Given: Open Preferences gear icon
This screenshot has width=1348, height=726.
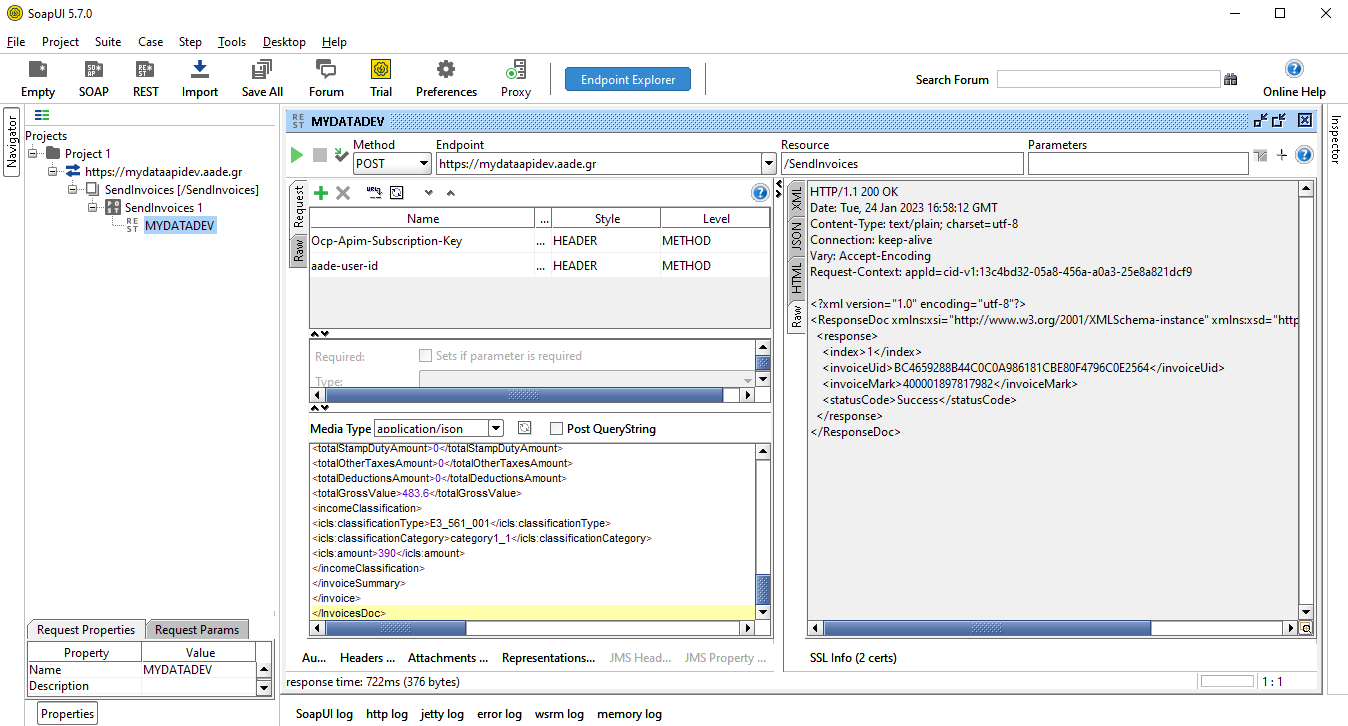Looking at the screenshot, I should point(446,78).
